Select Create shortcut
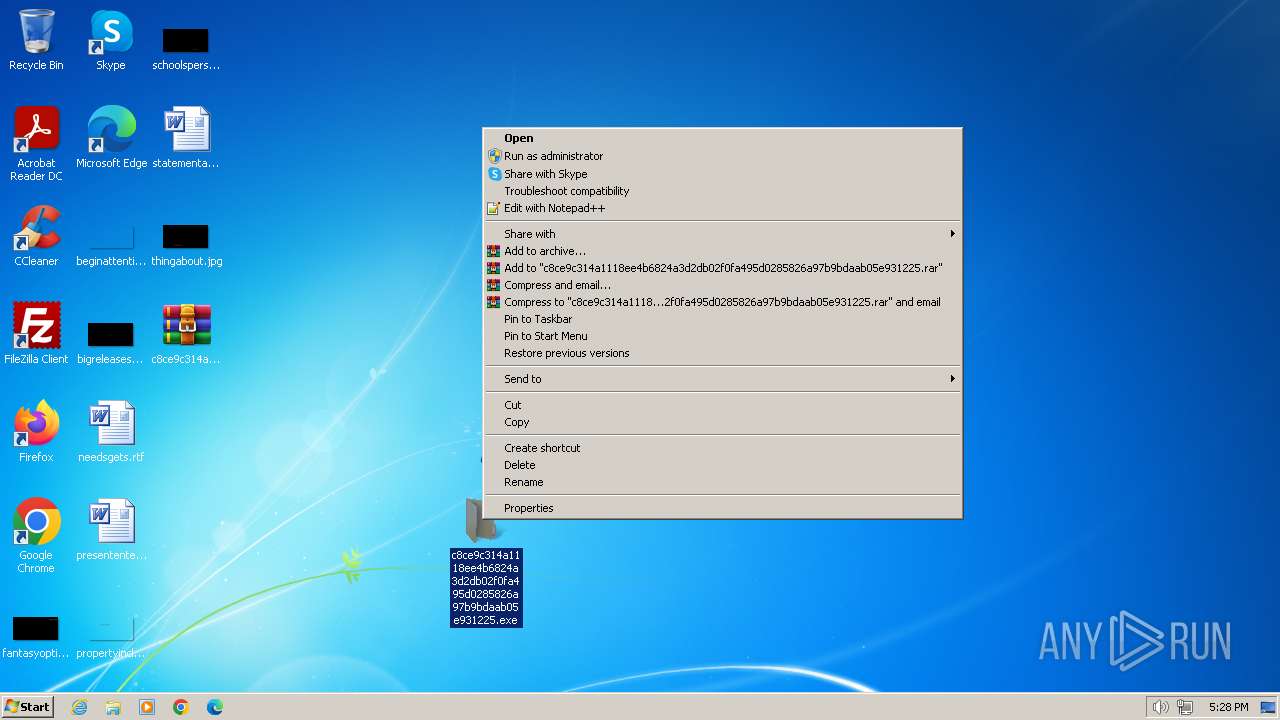Image resolution: width=1280 pixels, height=720 pixels. (722, 448)
